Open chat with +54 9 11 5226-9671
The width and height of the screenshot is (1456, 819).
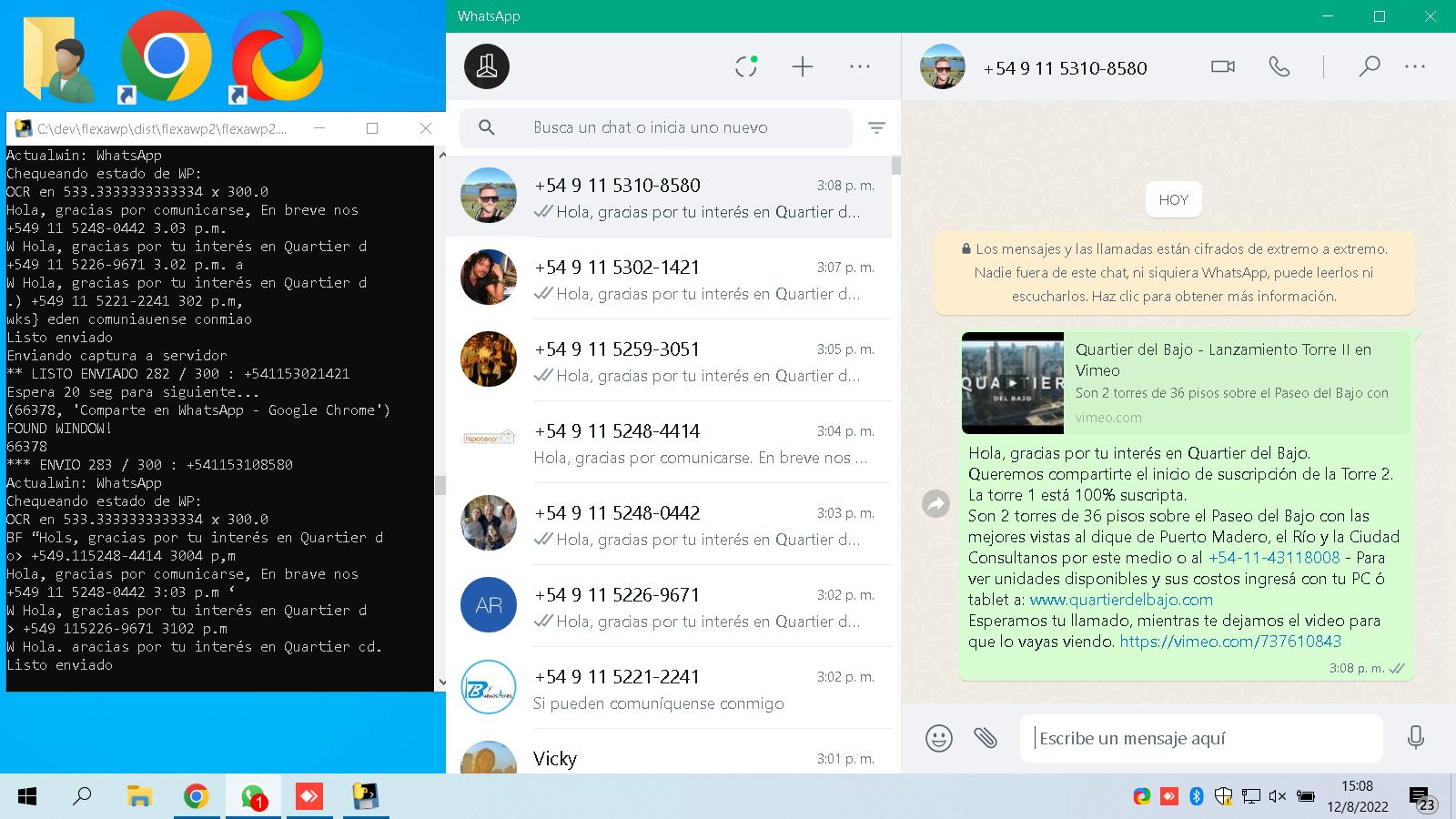pyautogui.click(x=669, y=606)
